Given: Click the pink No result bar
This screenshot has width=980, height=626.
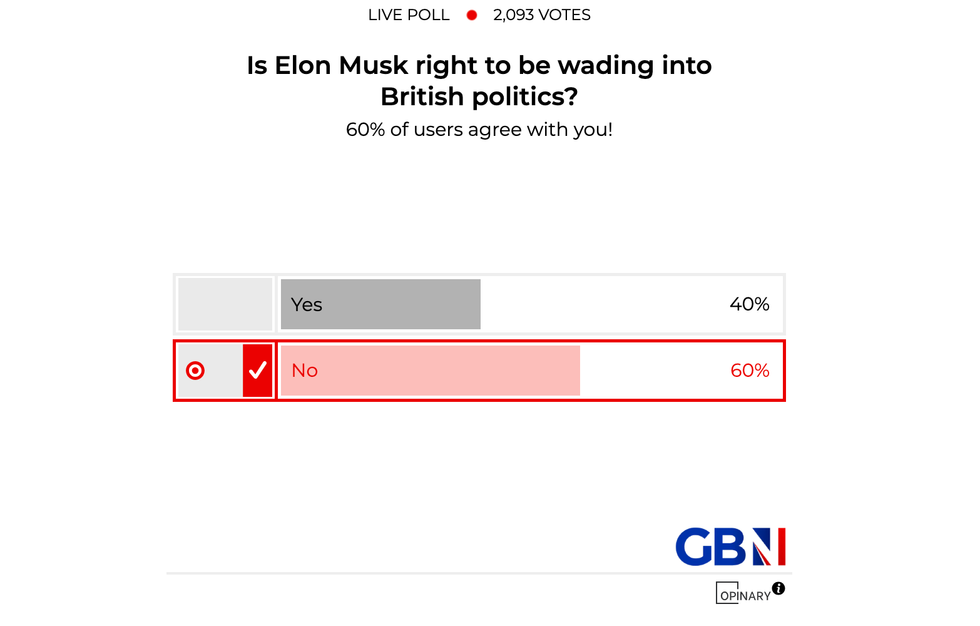Looking at the screenshot, I should pyautogui.click(x=450, y=370).
